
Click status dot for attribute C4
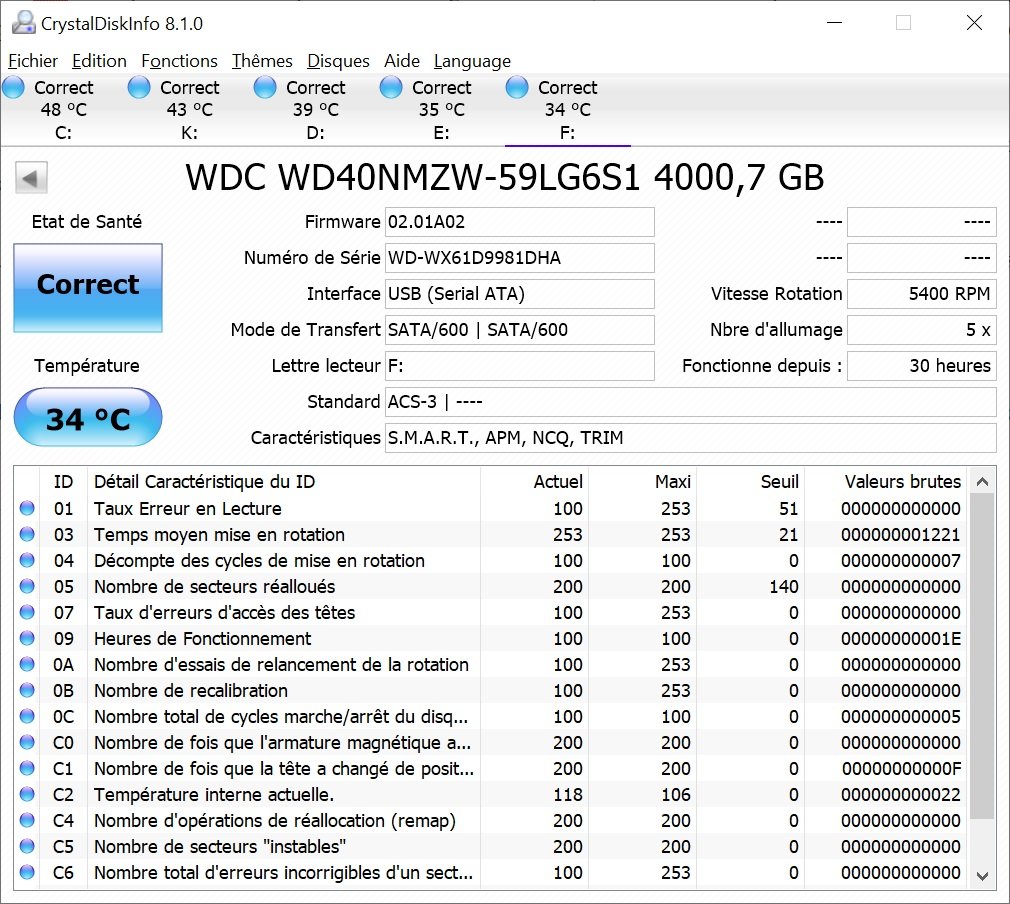[27, 820]
